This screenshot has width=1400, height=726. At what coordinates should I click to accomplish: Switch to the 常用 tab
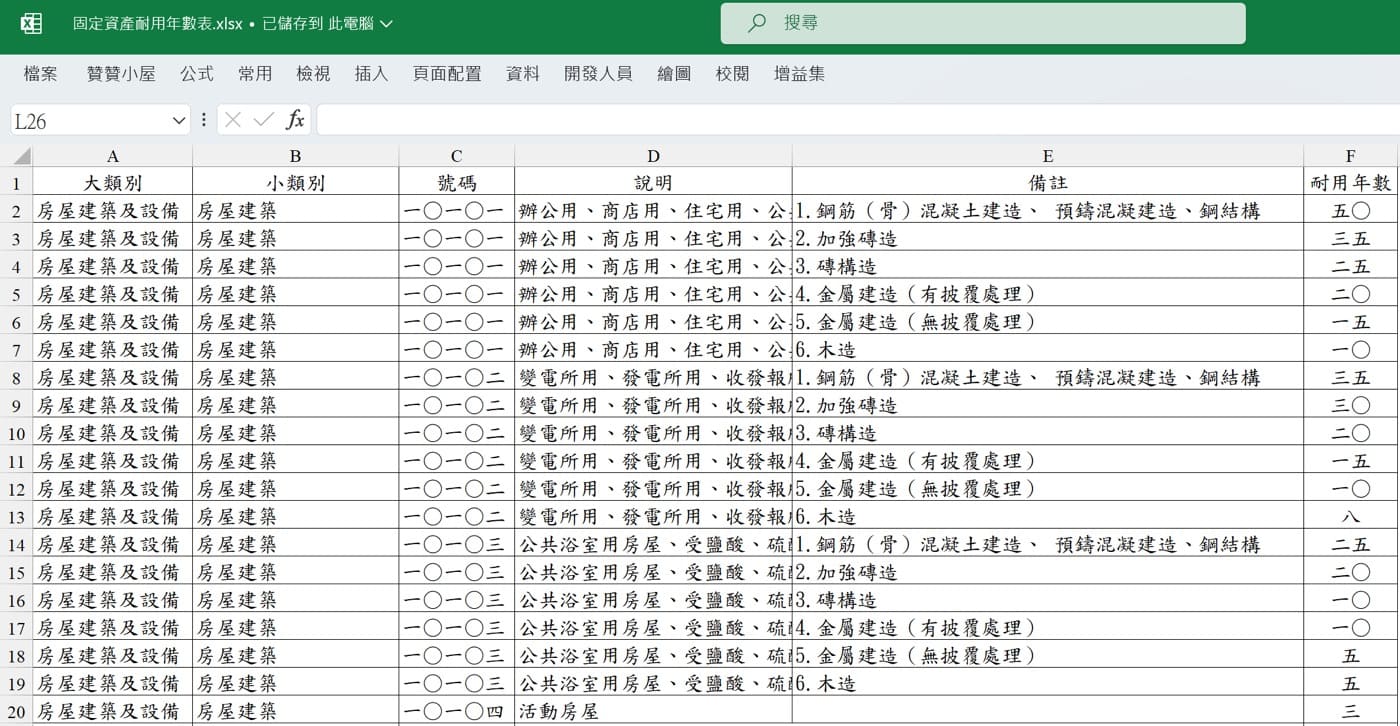tap(255, 74)
